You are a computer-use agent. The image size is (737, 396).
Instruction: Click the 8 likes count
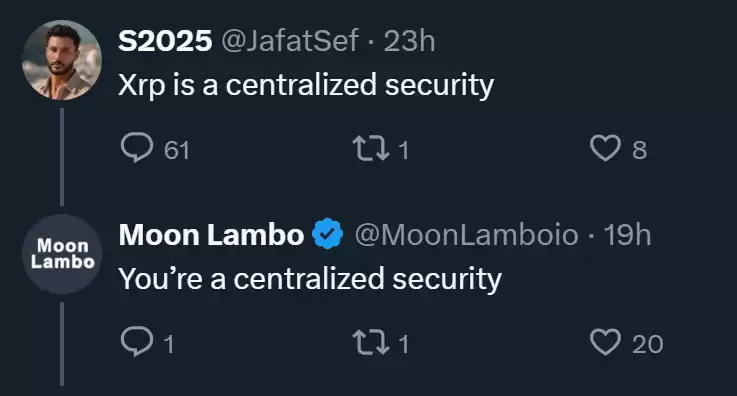(639, 150)
